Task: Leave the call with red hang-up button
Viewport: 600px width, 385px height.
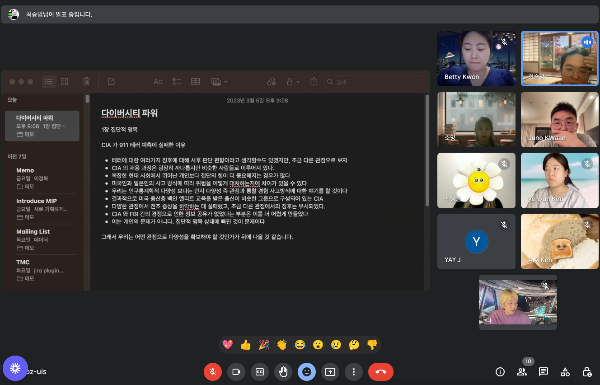Action: tap(381, 372)
